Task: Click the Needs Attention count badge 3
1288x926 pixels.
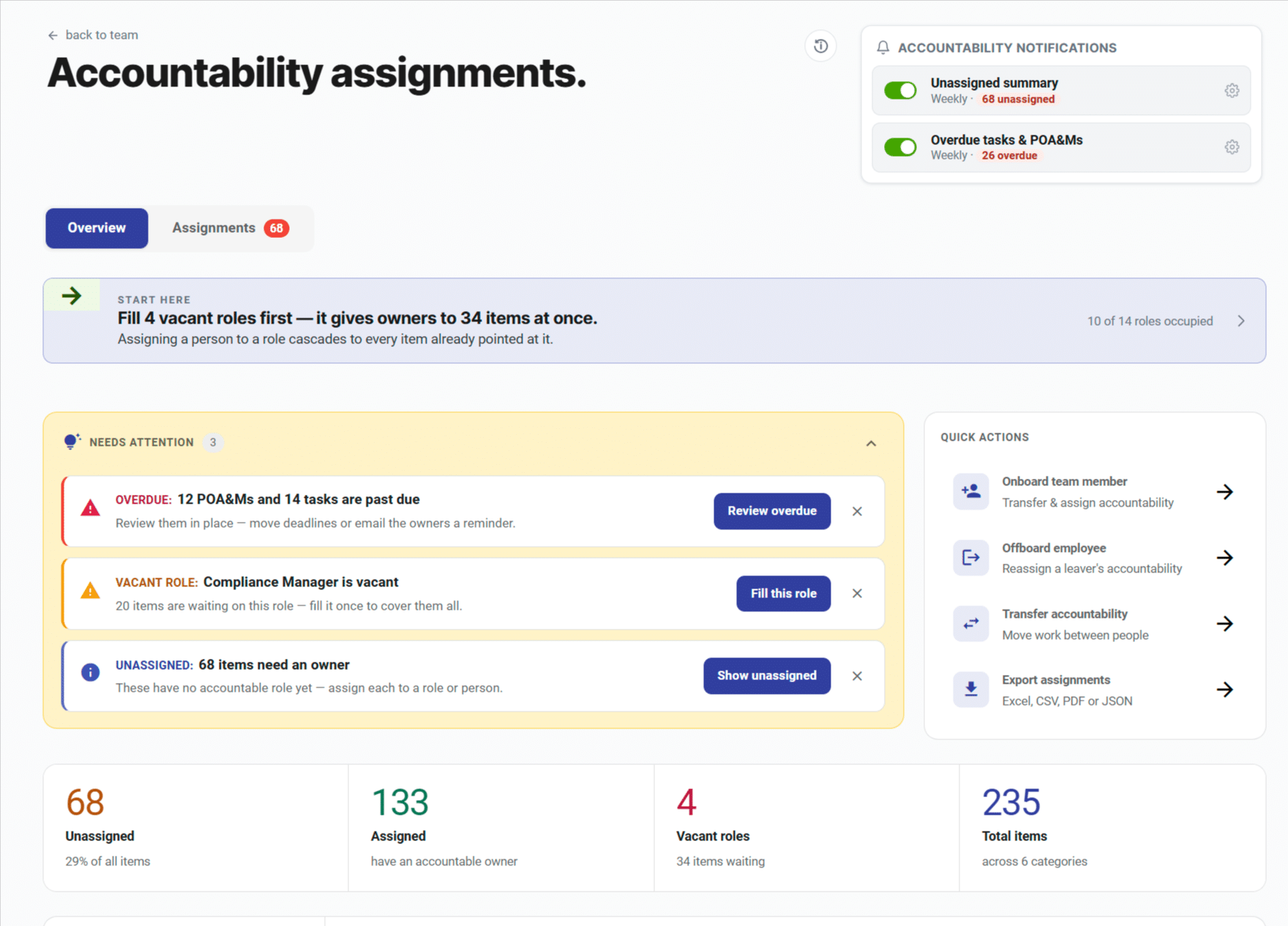Action: tap(213, 442)
